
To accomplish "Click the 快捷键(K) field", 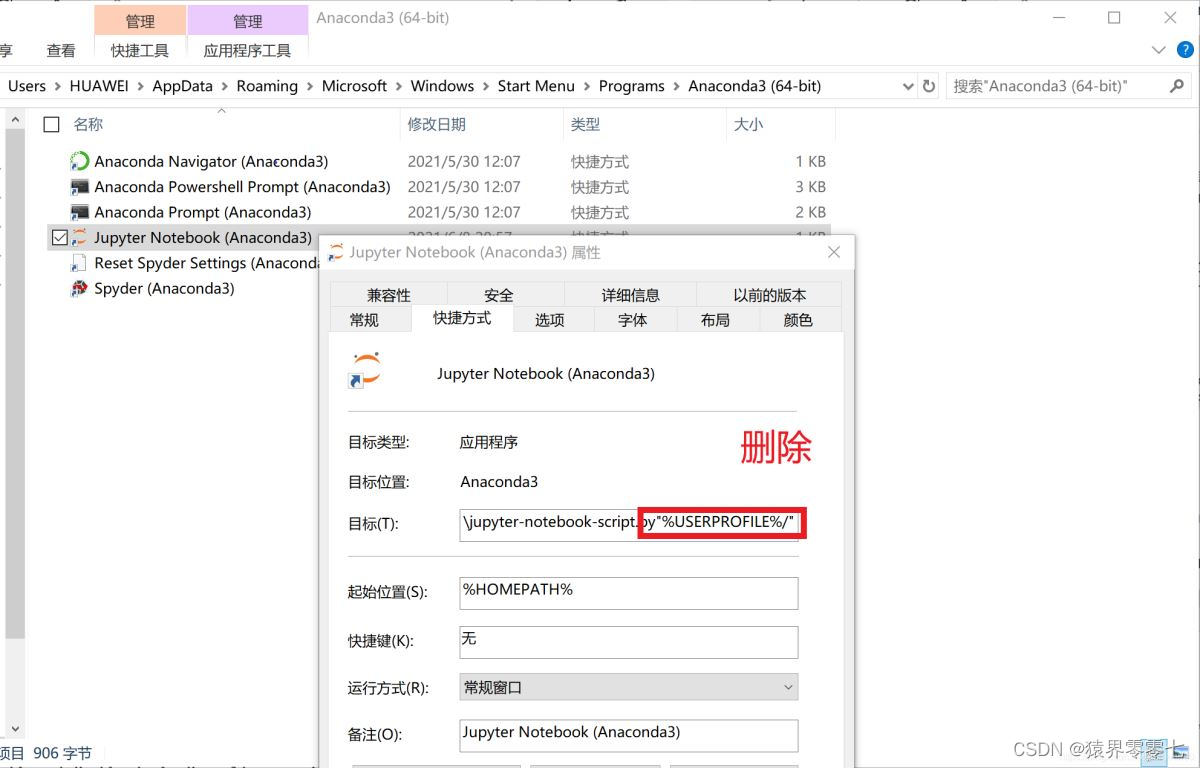I will [x=629, y=642].
